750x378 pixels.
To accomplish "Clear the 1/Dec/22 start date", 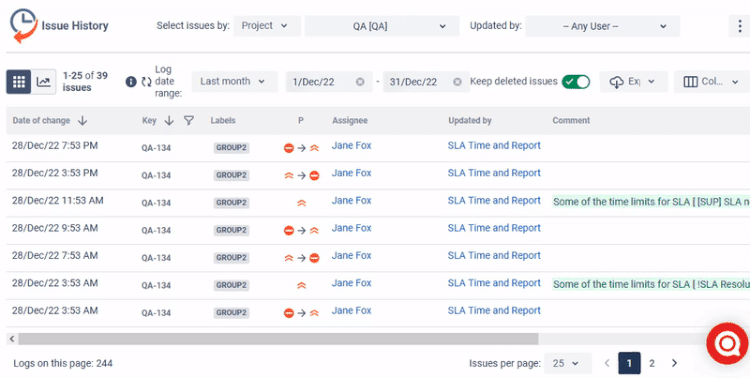I will tap(360, 82).
